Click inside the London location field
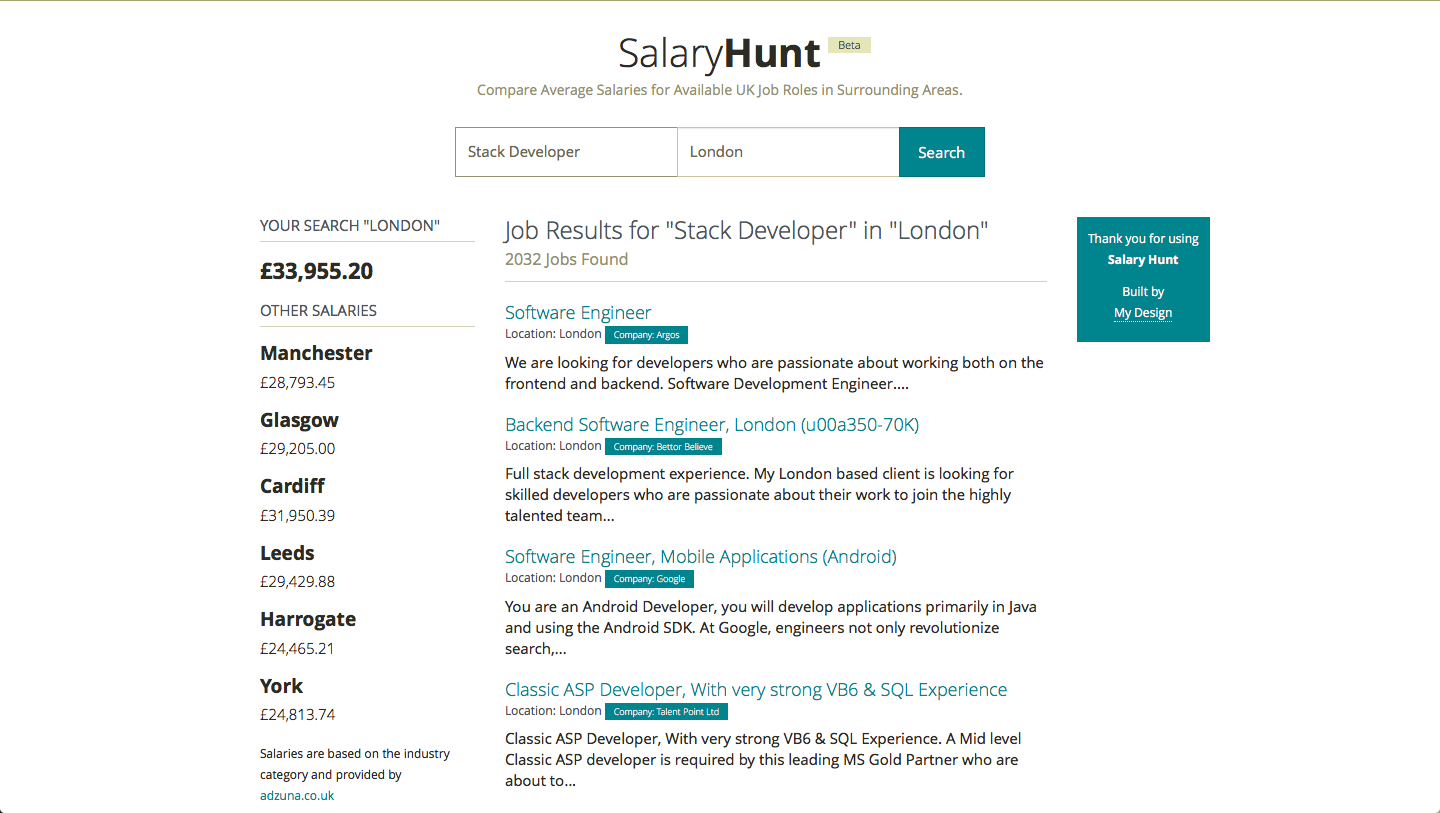The height and width of the screenshot is (813, 1440). 788,151
